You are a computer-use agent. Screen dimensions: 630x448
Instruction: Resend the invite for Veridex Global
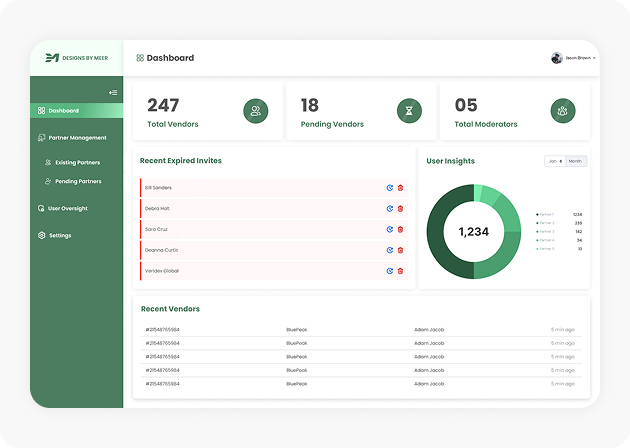(x=389, y=271)
